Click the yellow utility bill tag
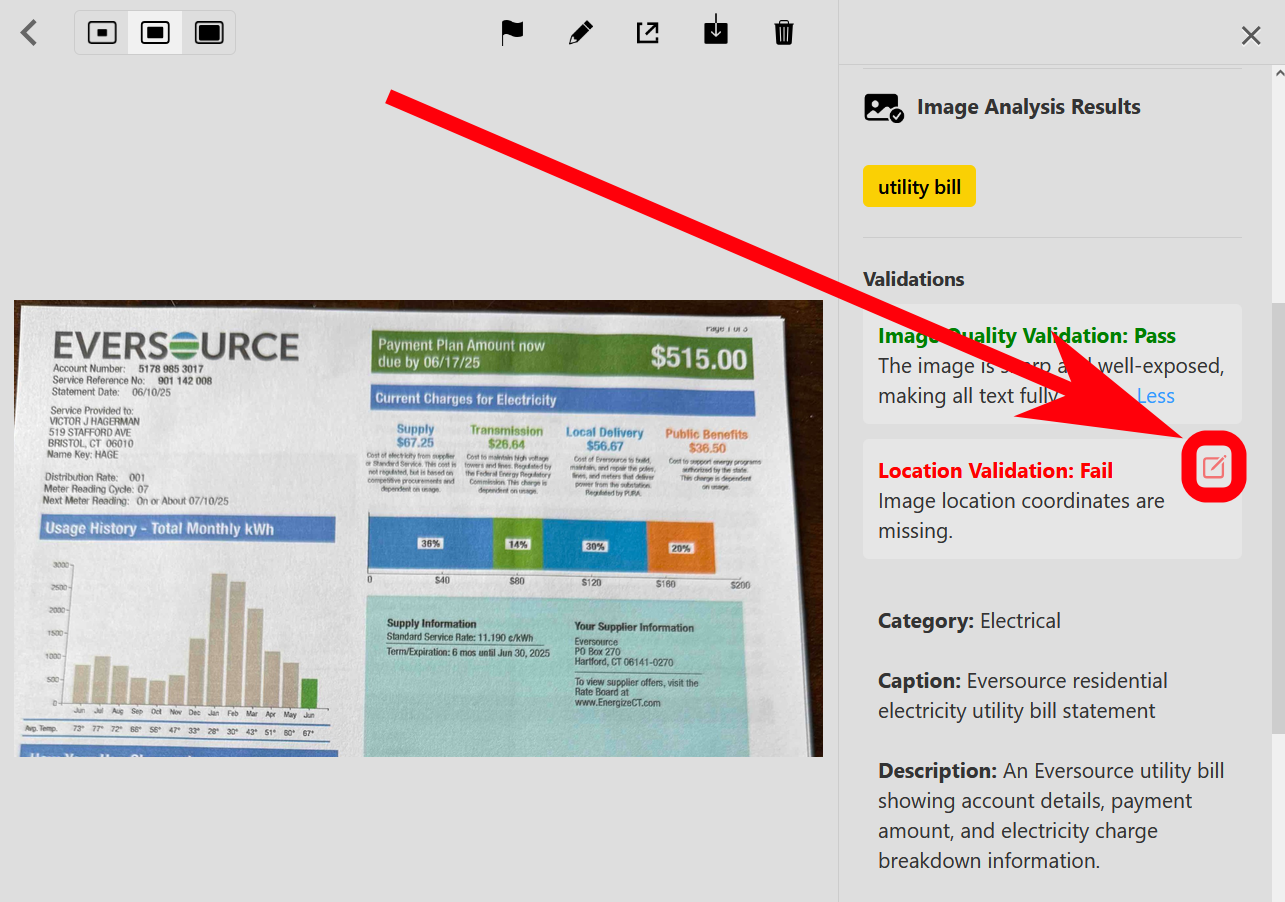 click(x=919, y=187)
